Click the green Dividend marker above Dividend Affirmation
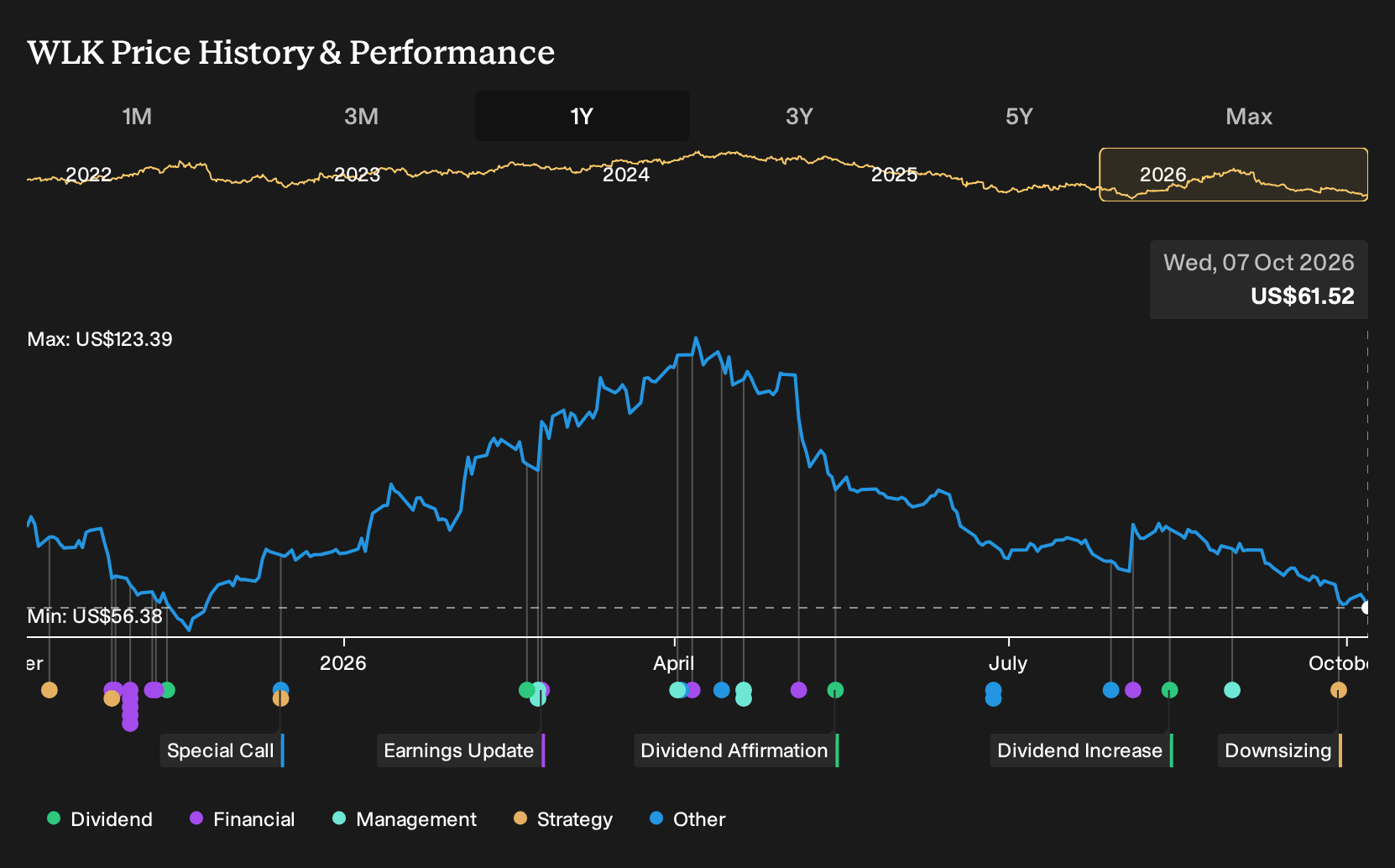The height and width of the screenshot is (868, 1395). coord(835,690)
